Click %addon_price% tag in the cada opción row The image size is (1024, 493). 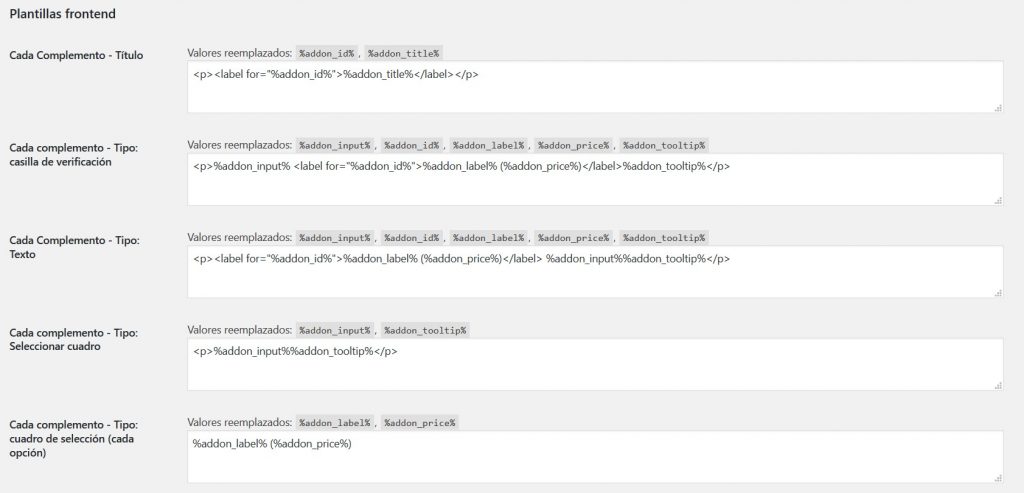point(418,423)
